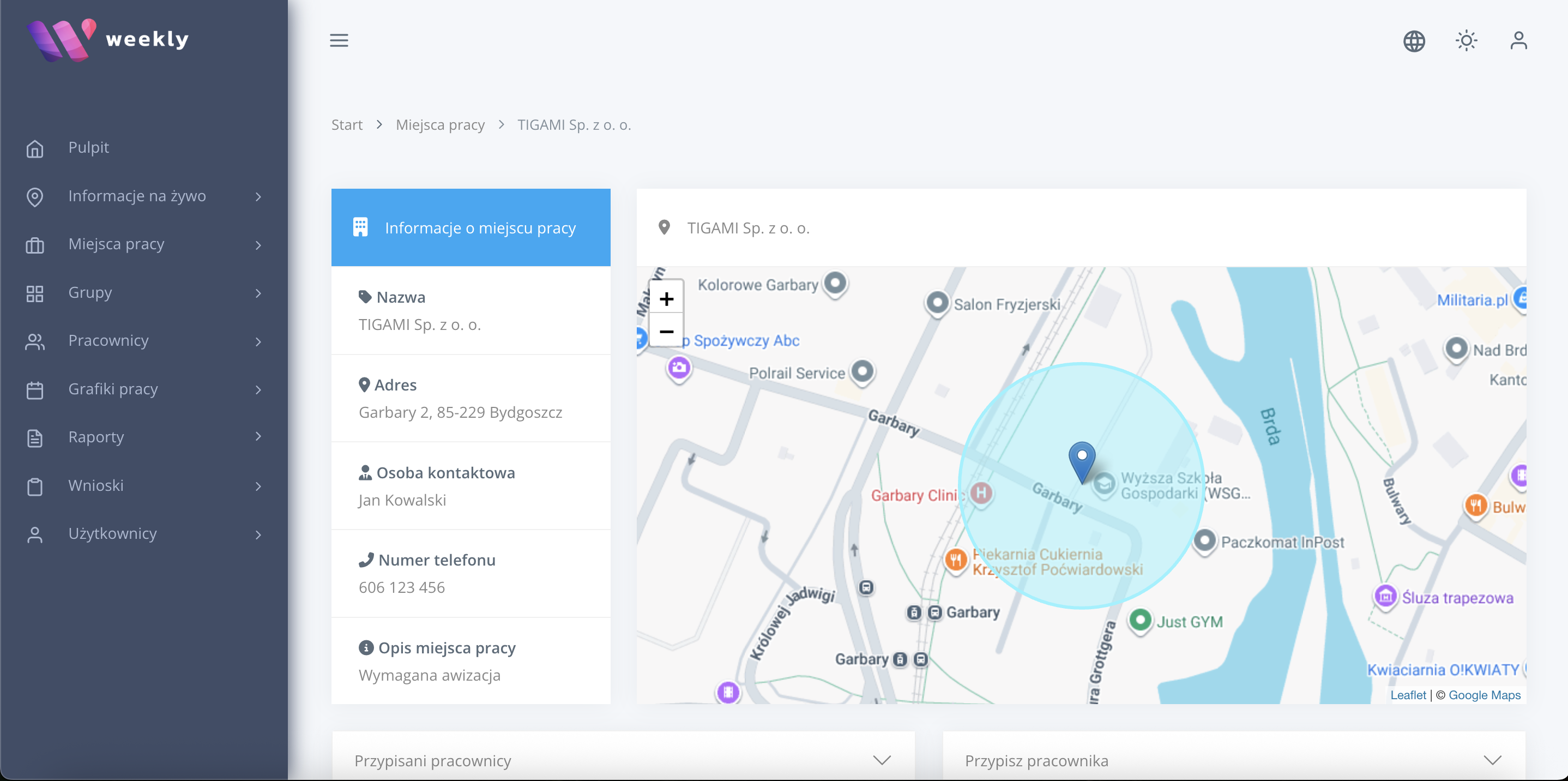Click the hamburger menu icon
The width and height of the screenshot is (1568, 781).
(339, 40)
